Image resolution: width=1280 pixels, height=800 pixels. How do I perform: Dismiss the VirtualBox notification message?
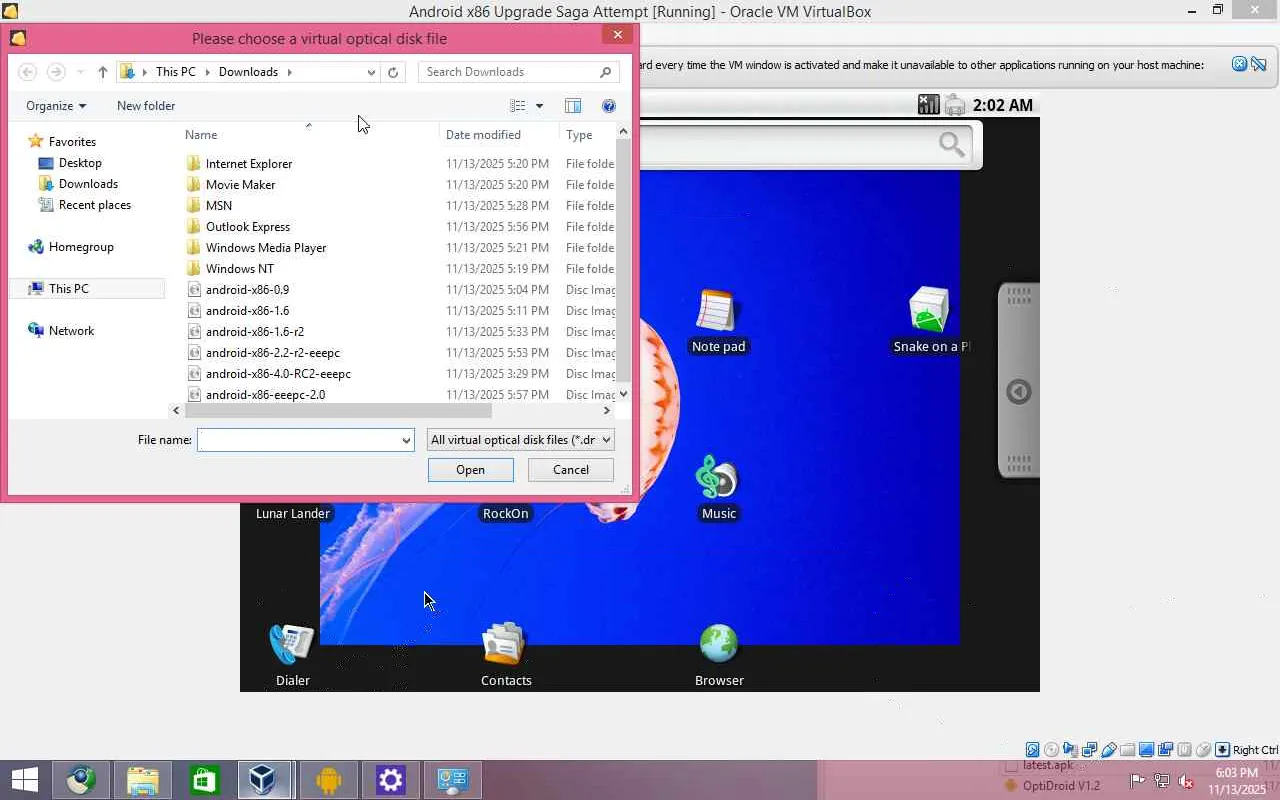point(1239,64)
